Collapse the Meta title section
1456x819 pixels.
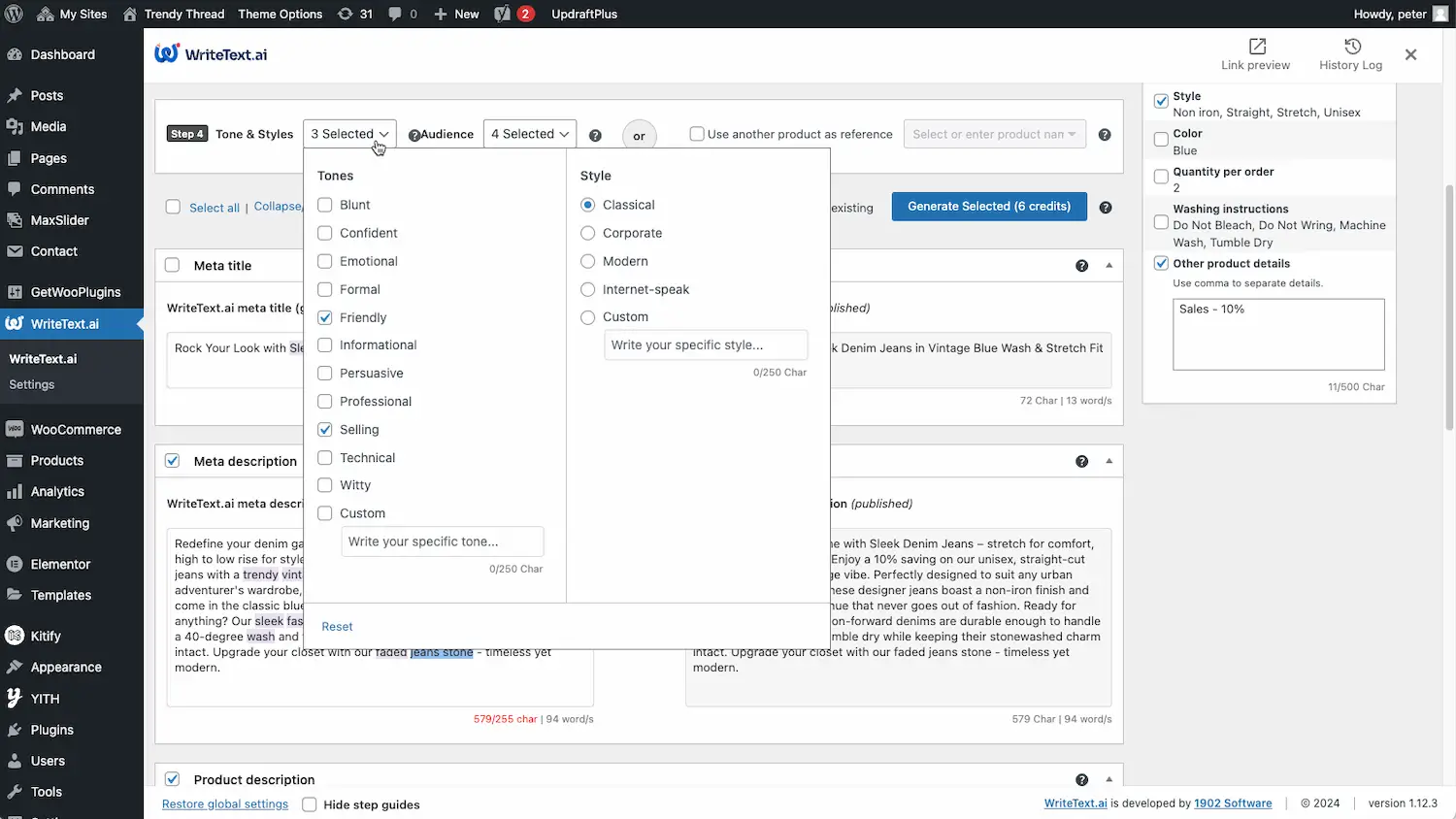1109,265
